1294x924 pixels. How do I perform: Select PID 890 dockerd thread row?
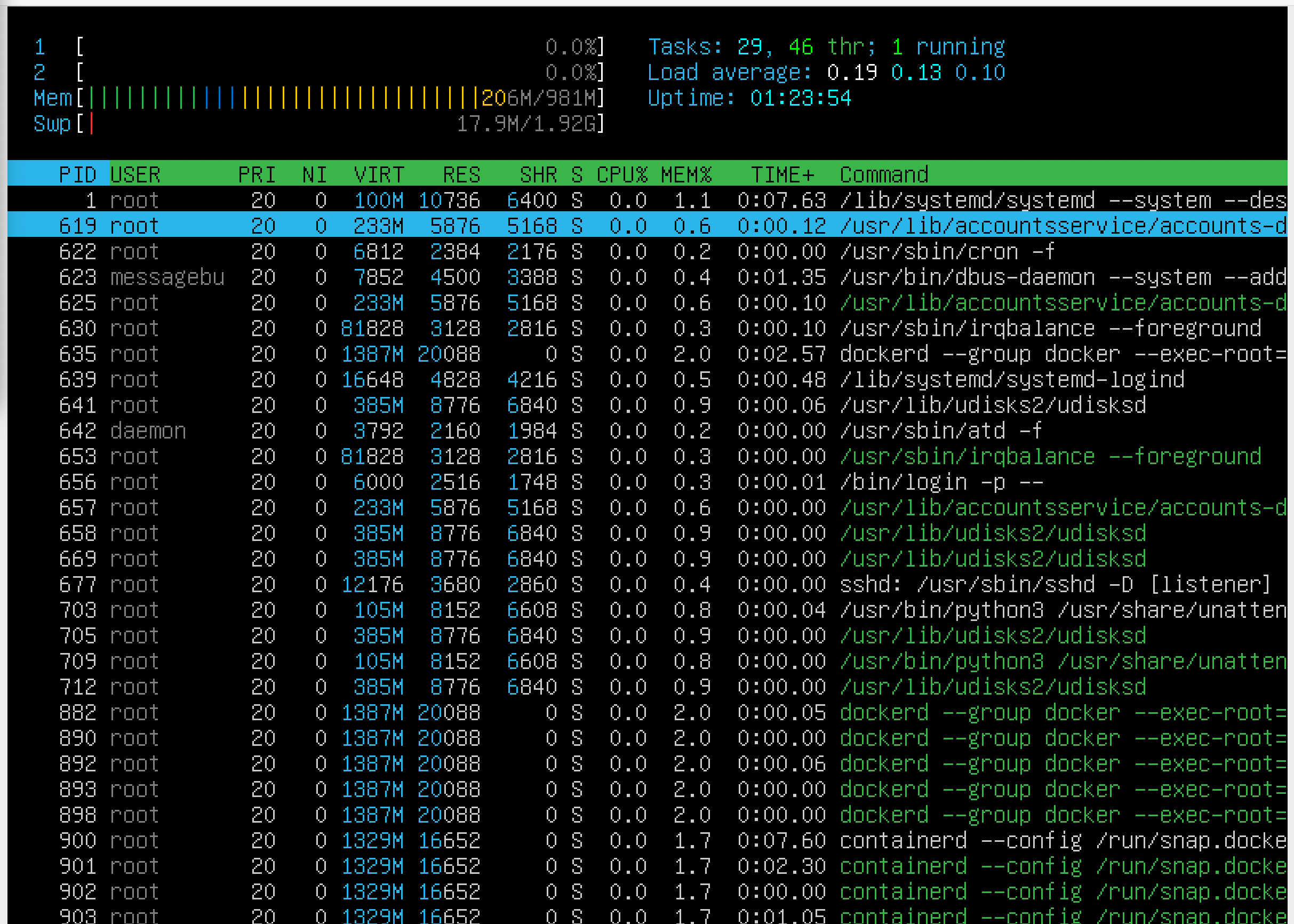point(648,738)
